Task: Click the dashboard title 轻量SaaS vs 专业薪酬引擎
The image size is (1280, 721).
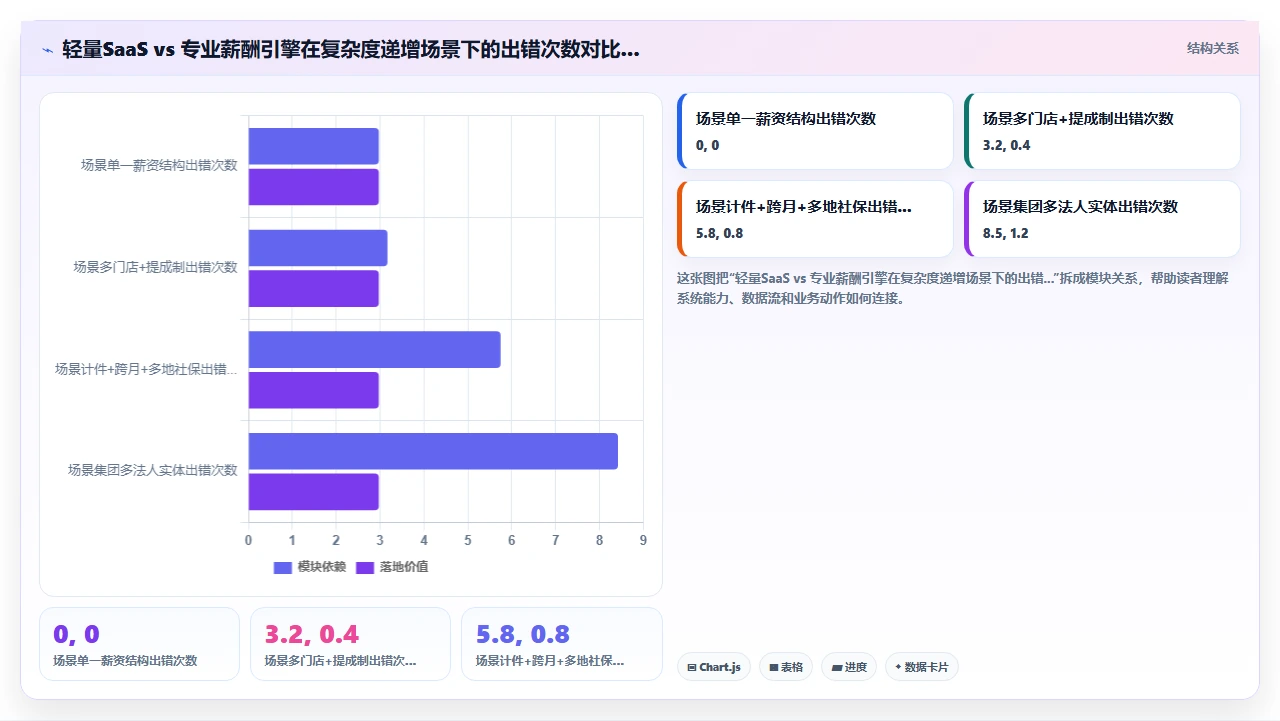Action: click(351, 49)
